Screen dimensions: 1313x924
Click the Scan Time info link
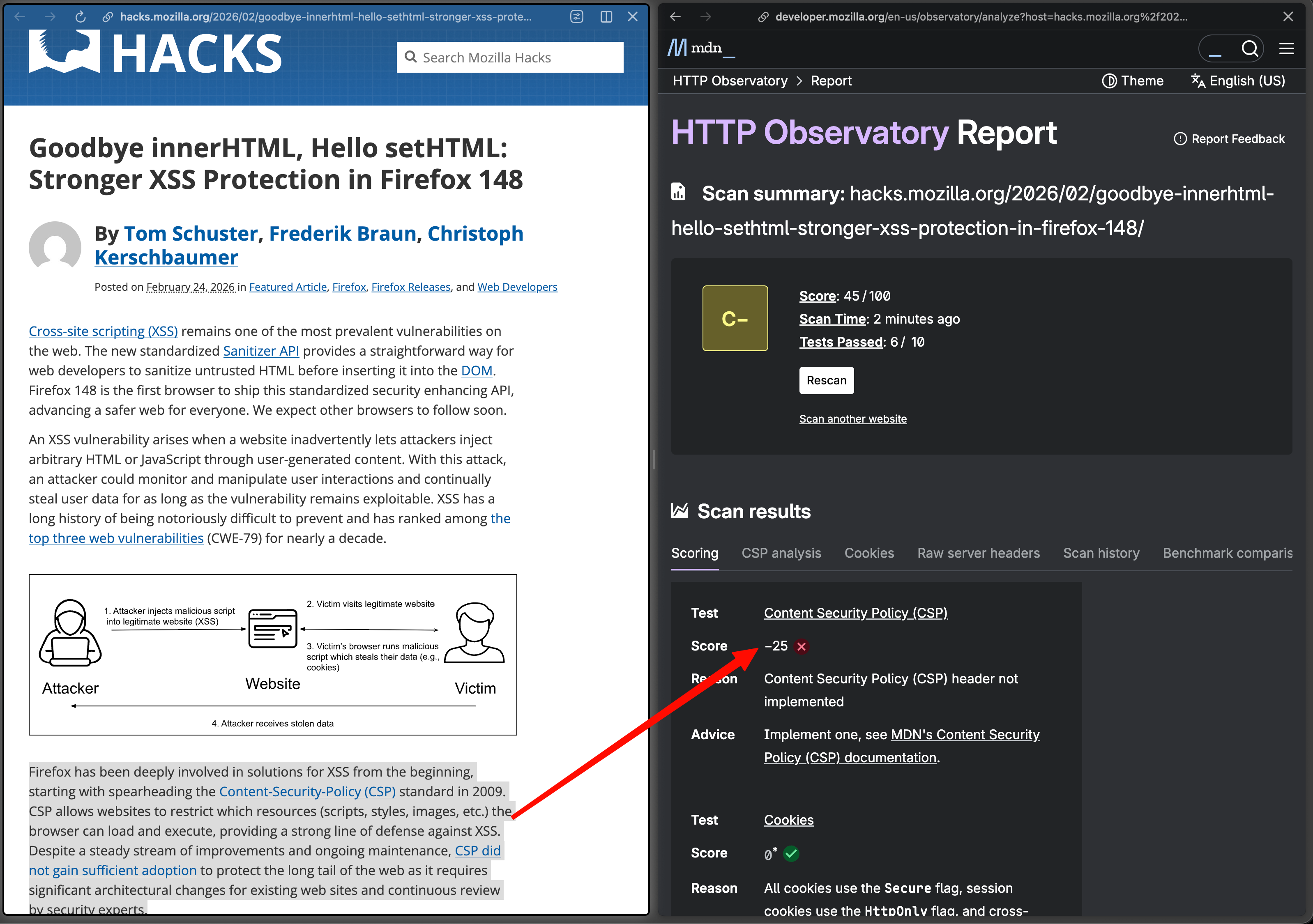pyautogui.click(x=833, y=319)
